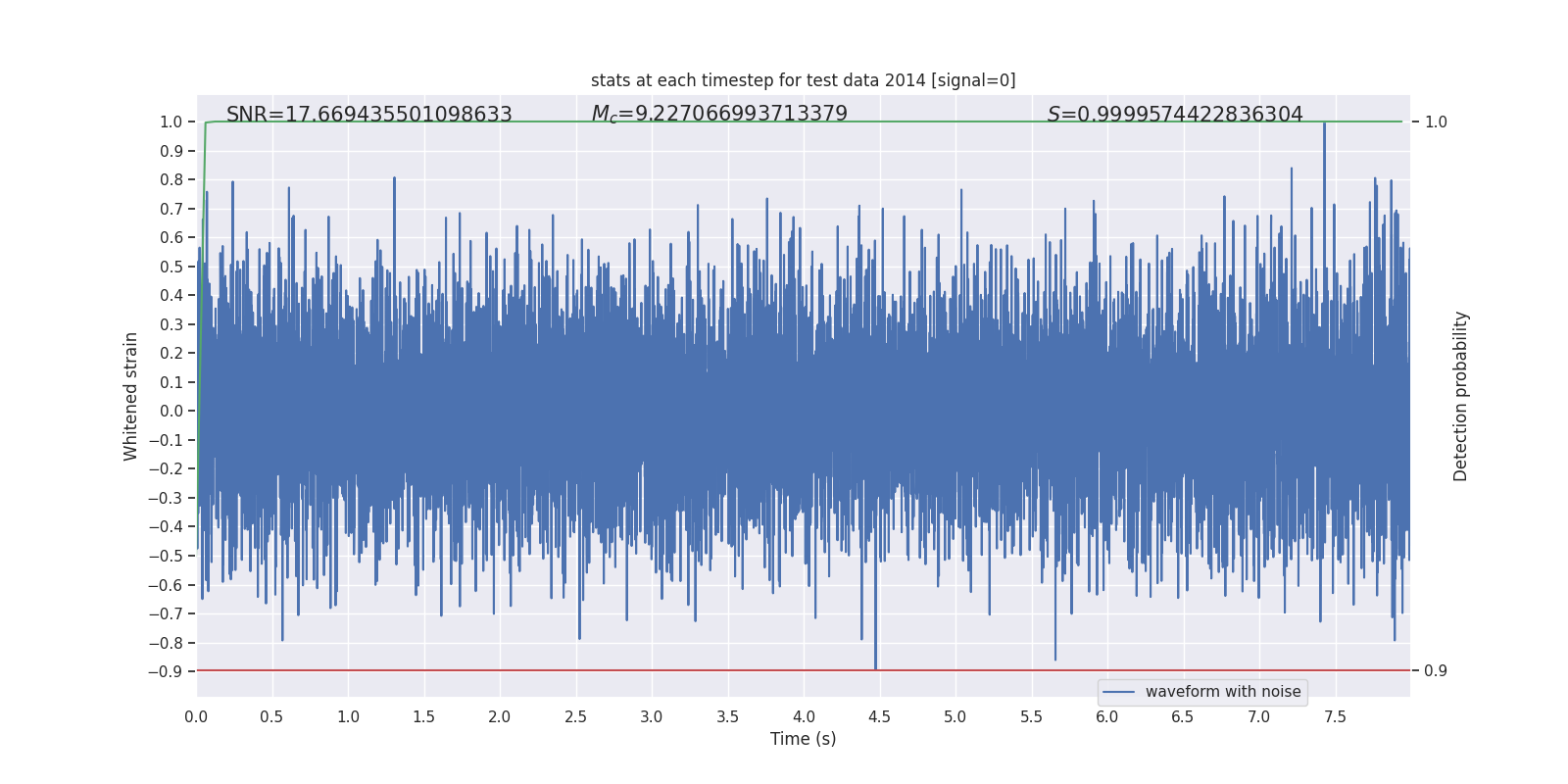The height and width of the screenshot is (784, 1568).
Task: Select the Whitened strain tick label 0.6
Action: click(171, 238)
